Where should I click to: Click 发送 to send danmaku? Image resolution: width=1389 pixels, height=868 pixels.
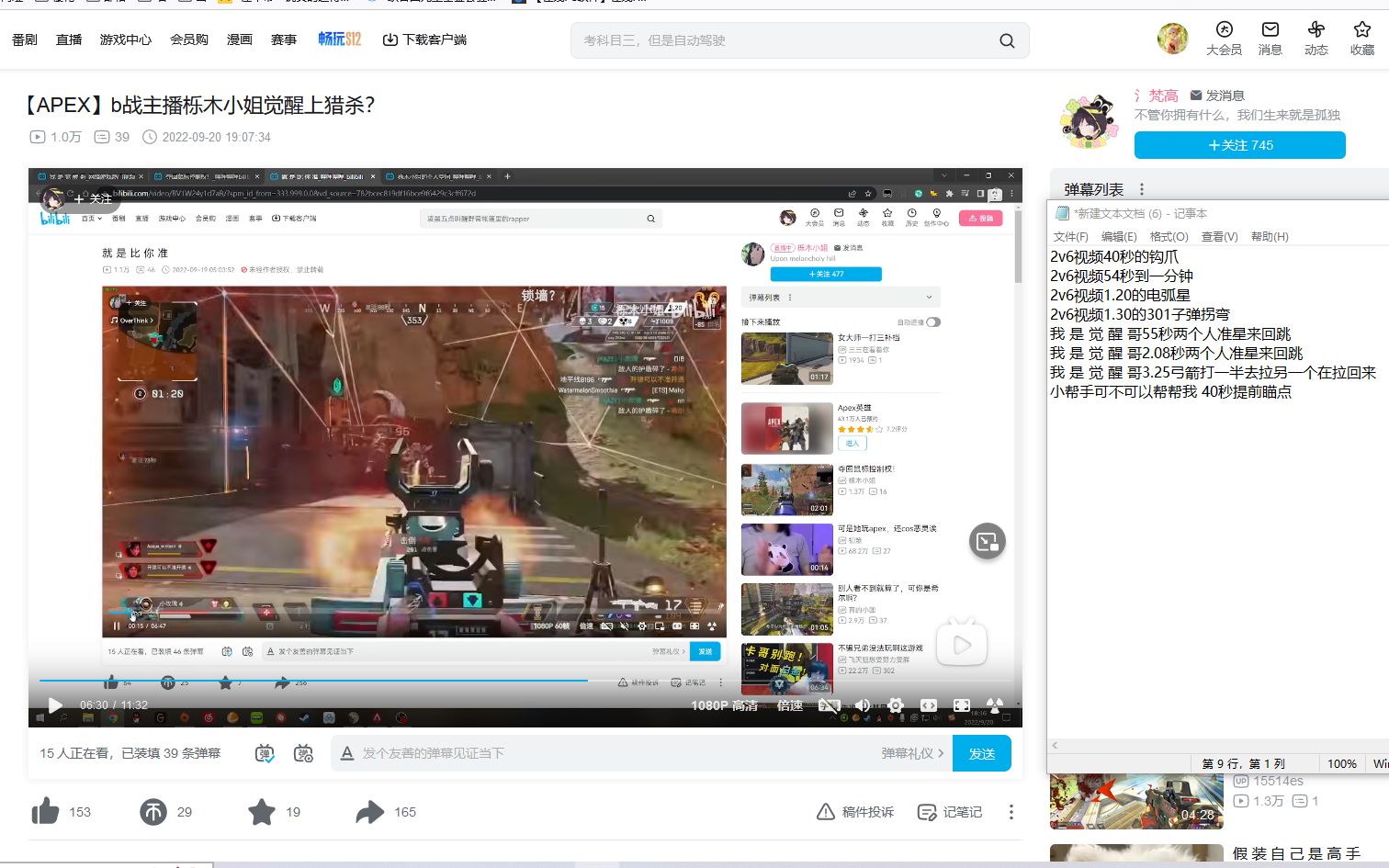(x=982, y=753)
